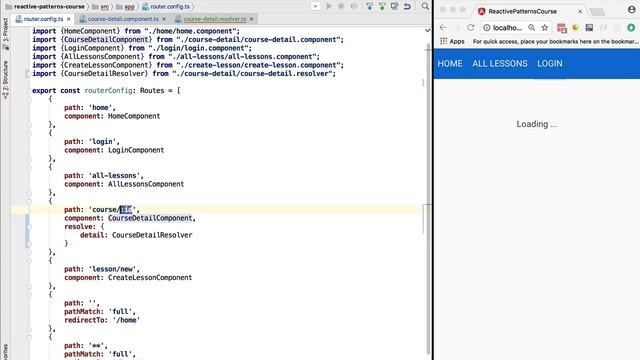Viewport: 640px width, 360px height.
Task: Click Chrome profile avatar icon
Action: (x=631, y=10)
